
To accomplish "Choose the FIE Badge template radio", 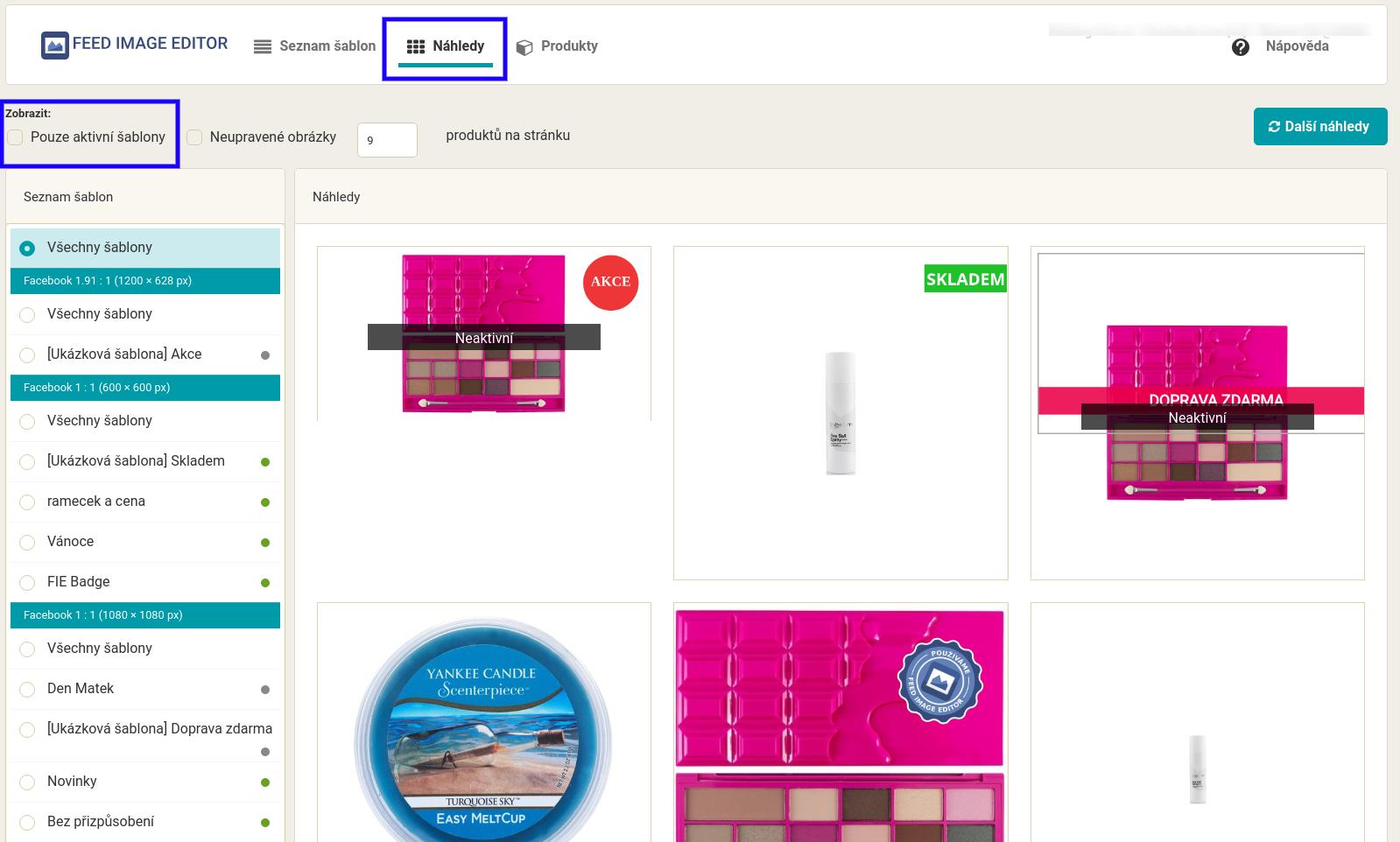I will click(27, 583).
